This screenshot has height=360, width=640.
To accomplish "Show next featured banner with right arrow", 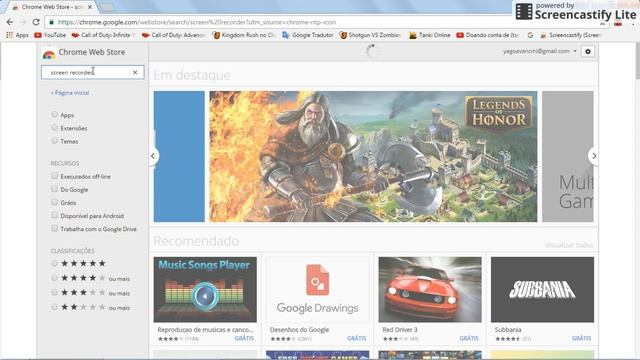I will click(x=594, y=156).
